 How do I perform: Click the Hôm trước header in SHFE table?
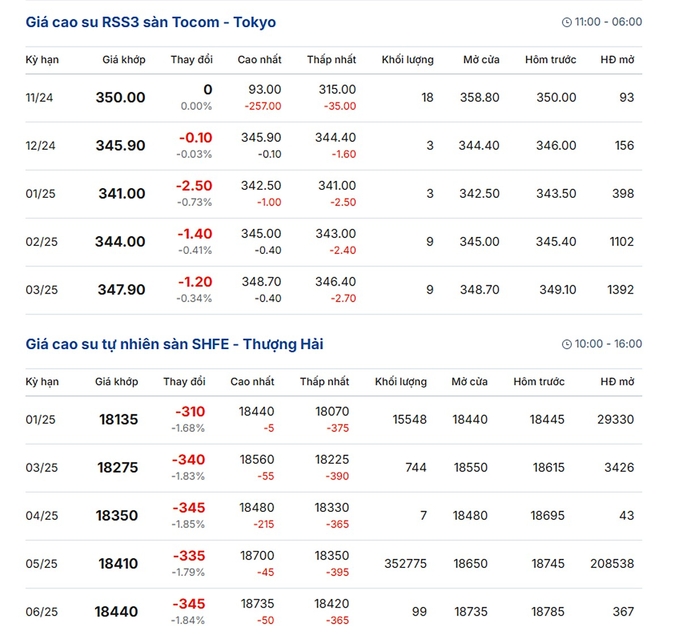click(539, 382)
